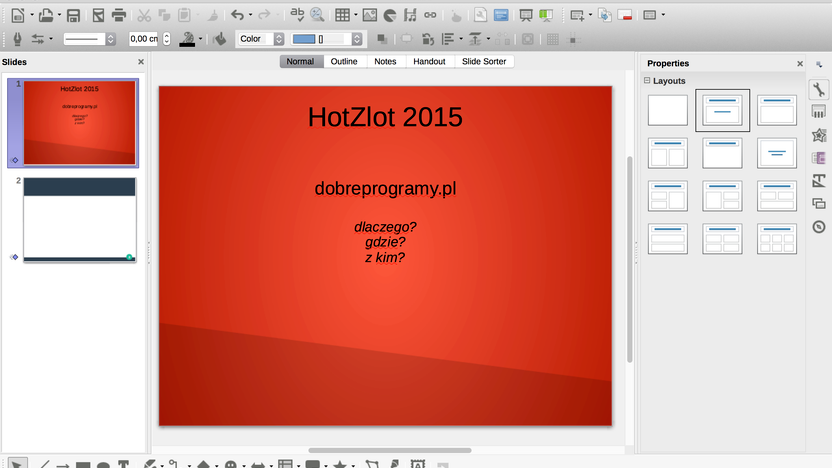Image resolution: width=832 pixels, height=468 pixels.
Task: Start slideshow from first slide
Action: (526, 15)
